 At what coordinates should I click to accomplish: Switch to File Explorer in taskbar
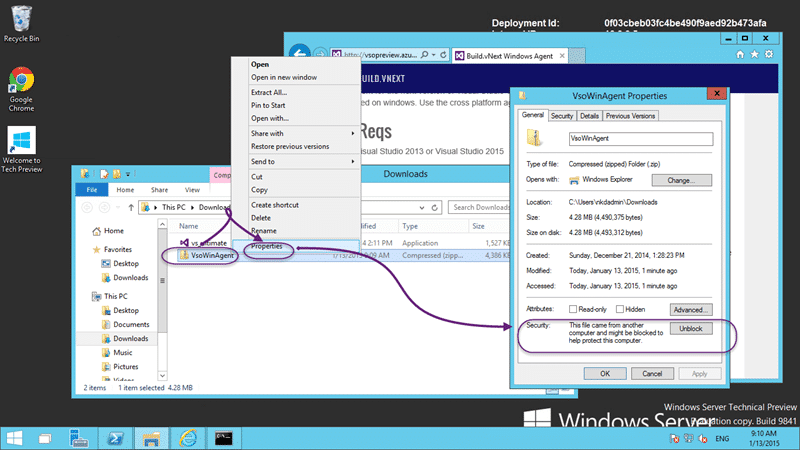[151, 438]
